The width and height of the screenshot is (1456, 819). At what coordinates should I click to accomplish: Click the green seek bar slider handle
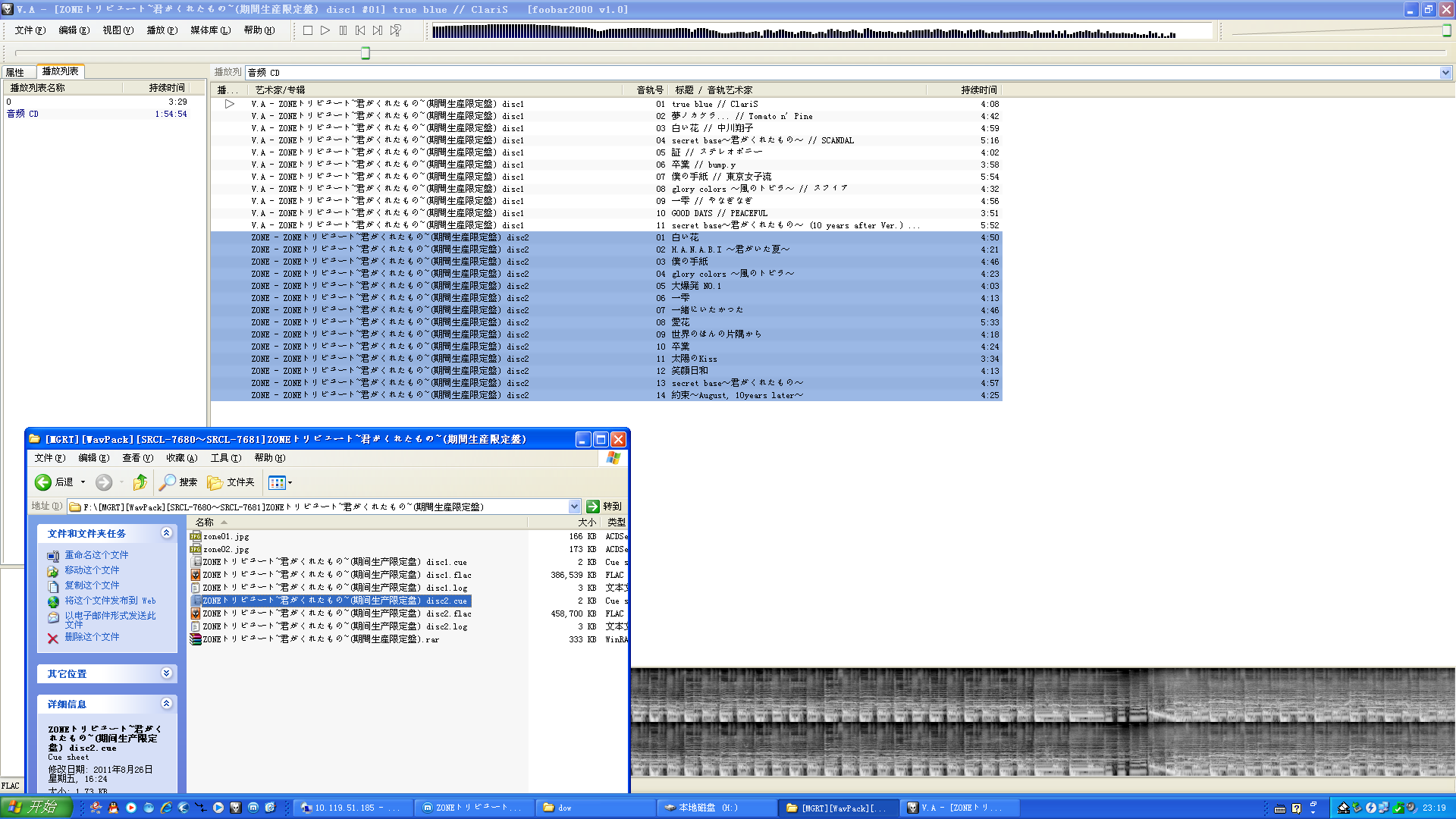(366, 53)
